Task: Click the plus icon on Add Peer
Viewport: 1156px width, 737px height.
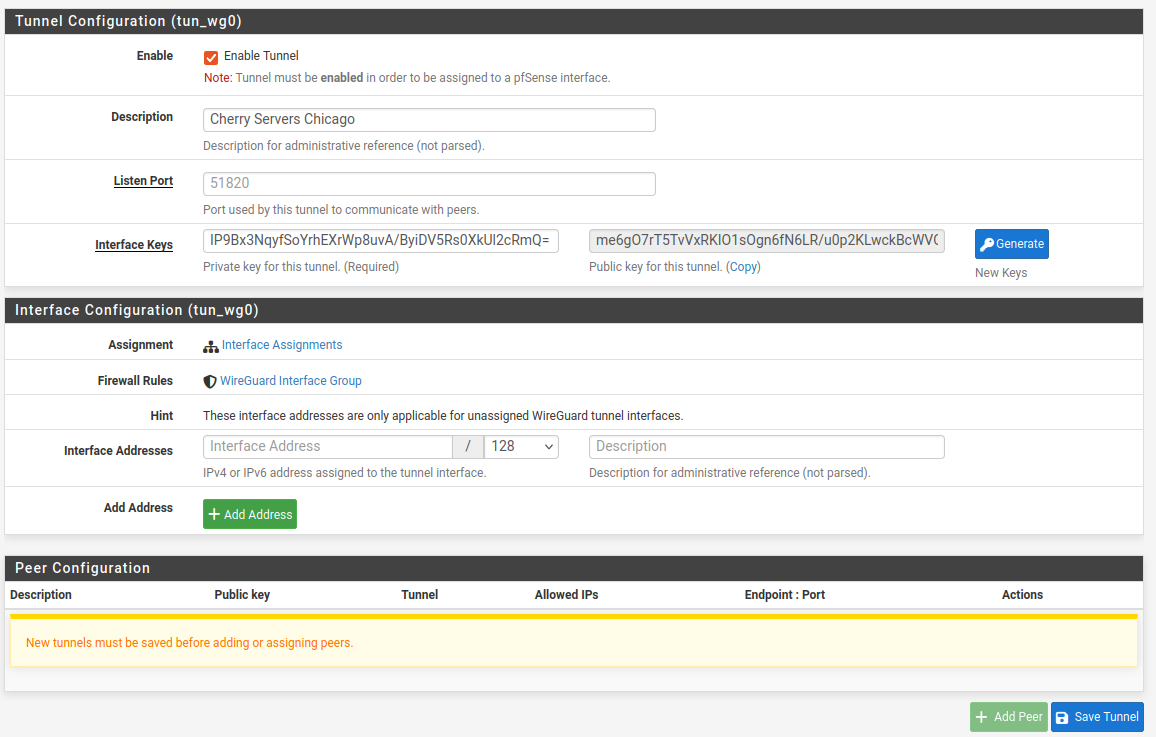Action: [982, 717]
